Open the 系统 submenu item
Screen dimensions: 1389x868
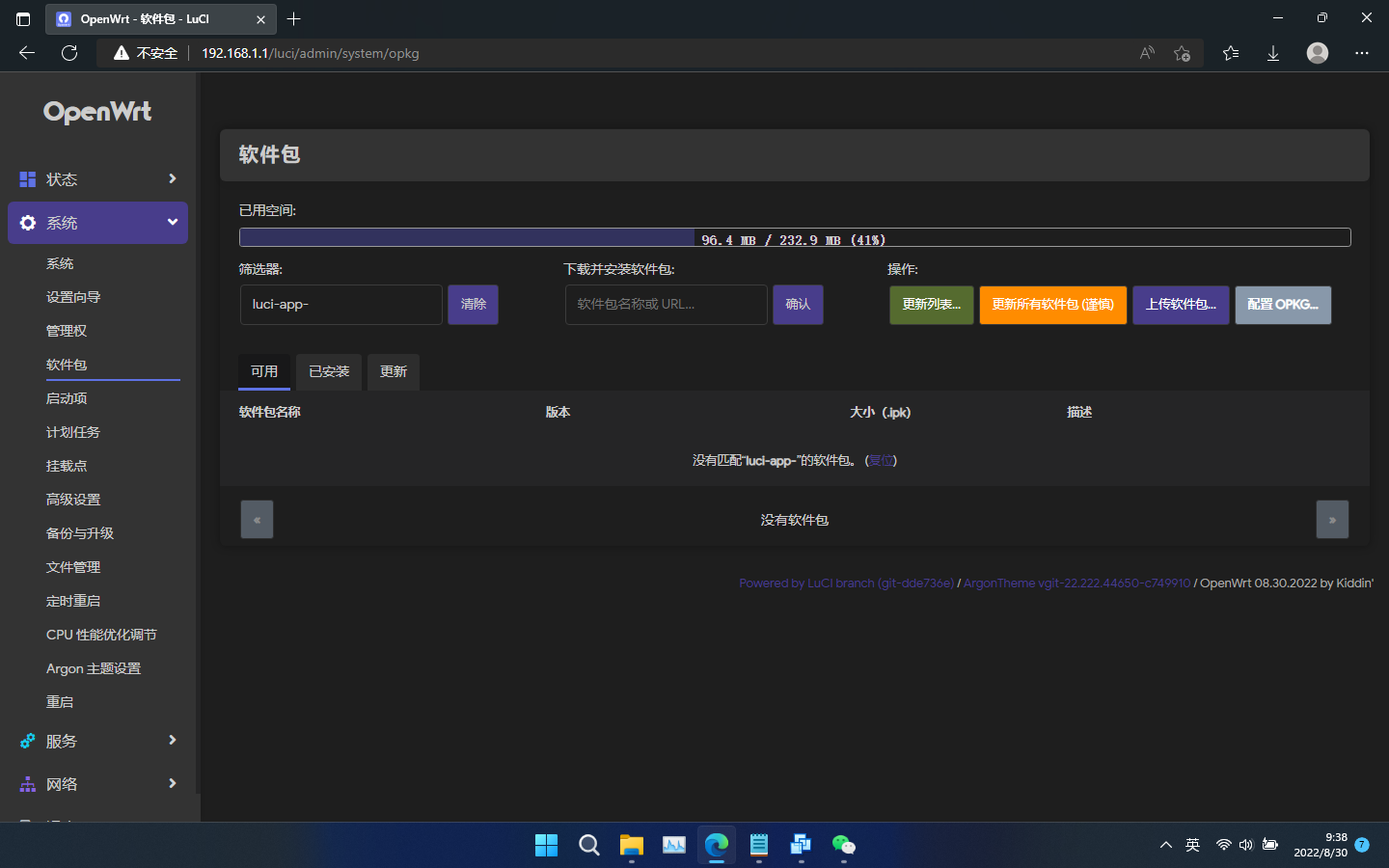pos(60,263)
